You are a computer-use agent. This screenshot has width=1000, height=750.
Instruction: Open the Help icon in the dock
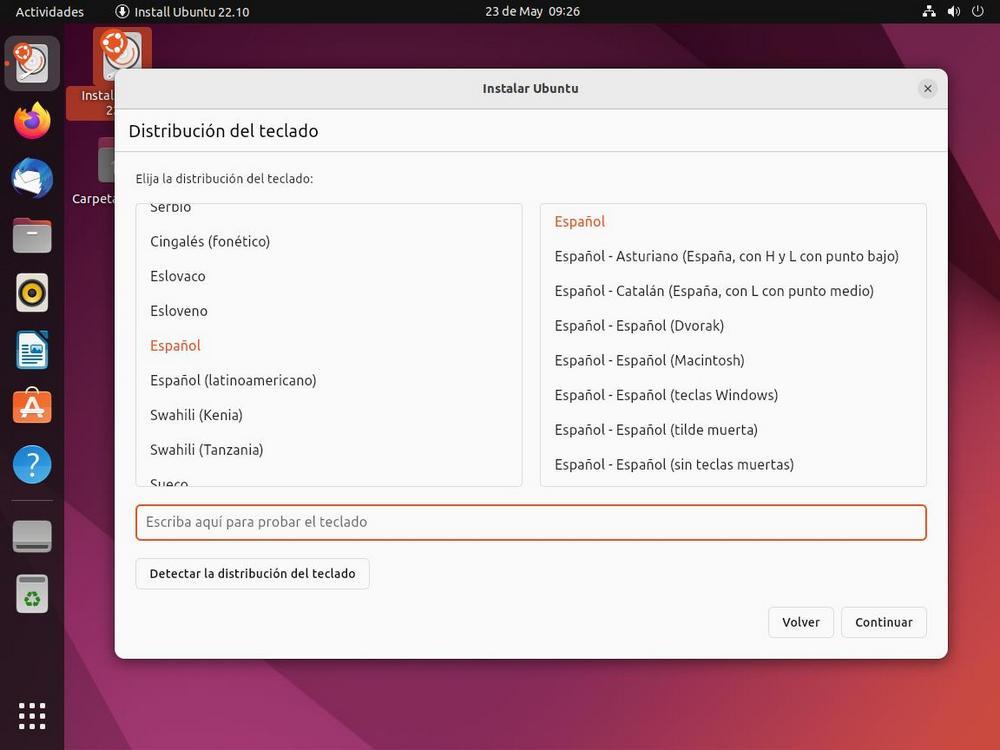32,464
